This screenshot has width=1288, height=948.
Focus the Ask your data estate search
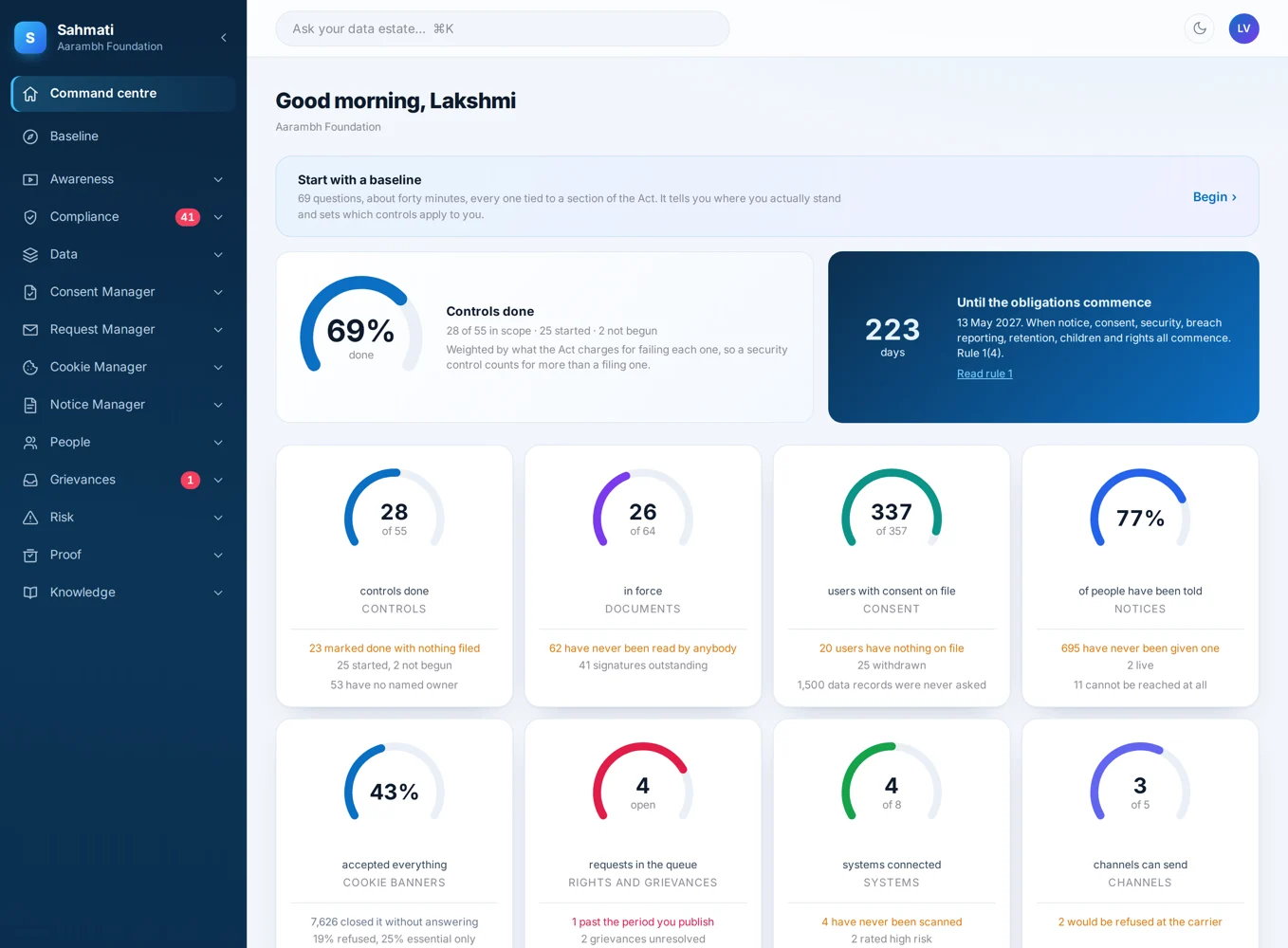tap(503, 28)
